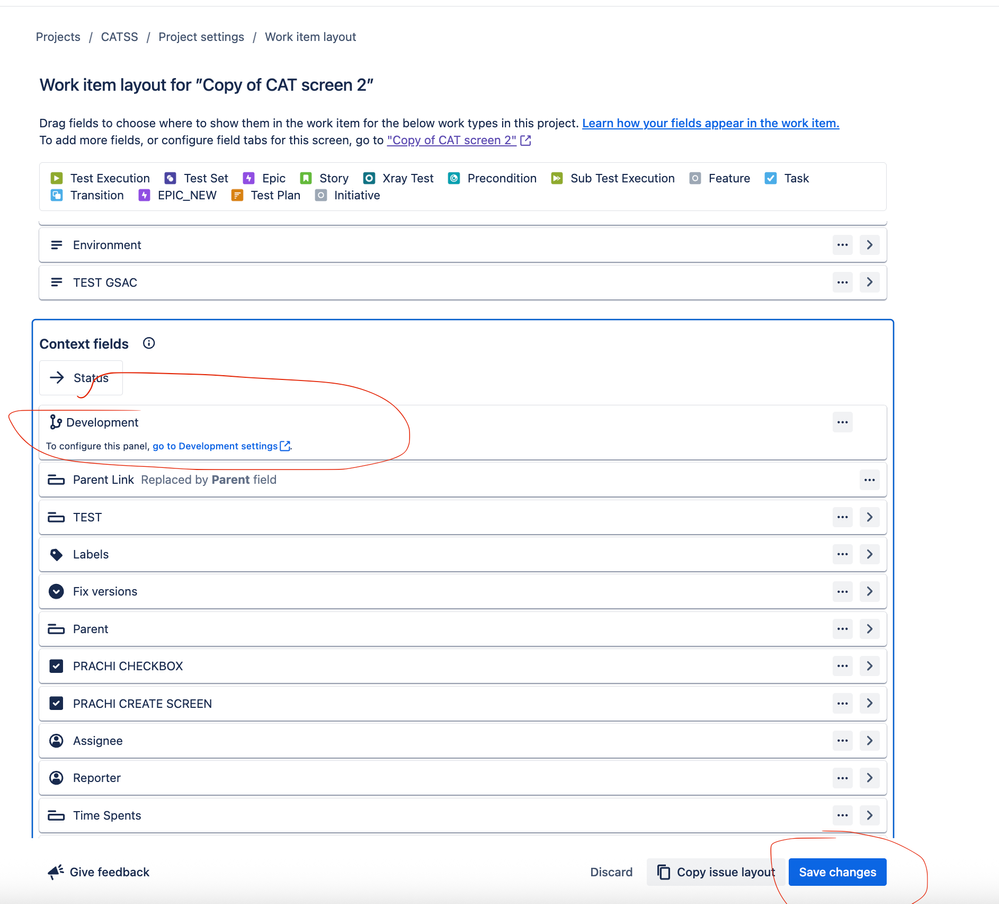Follow go to Development settings link
The width and height of the screenshot is (999, 904).
(x=220, y=446)
